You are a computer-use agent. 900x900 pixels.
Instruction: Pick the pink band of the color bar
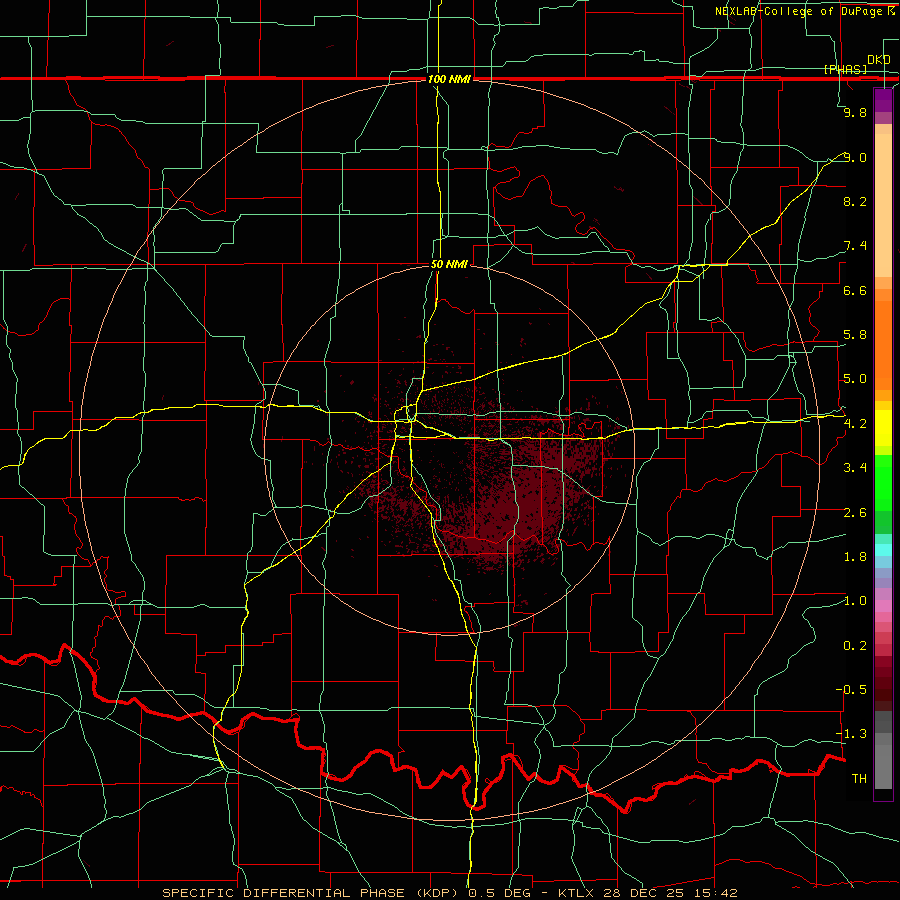tap(883, 606)
